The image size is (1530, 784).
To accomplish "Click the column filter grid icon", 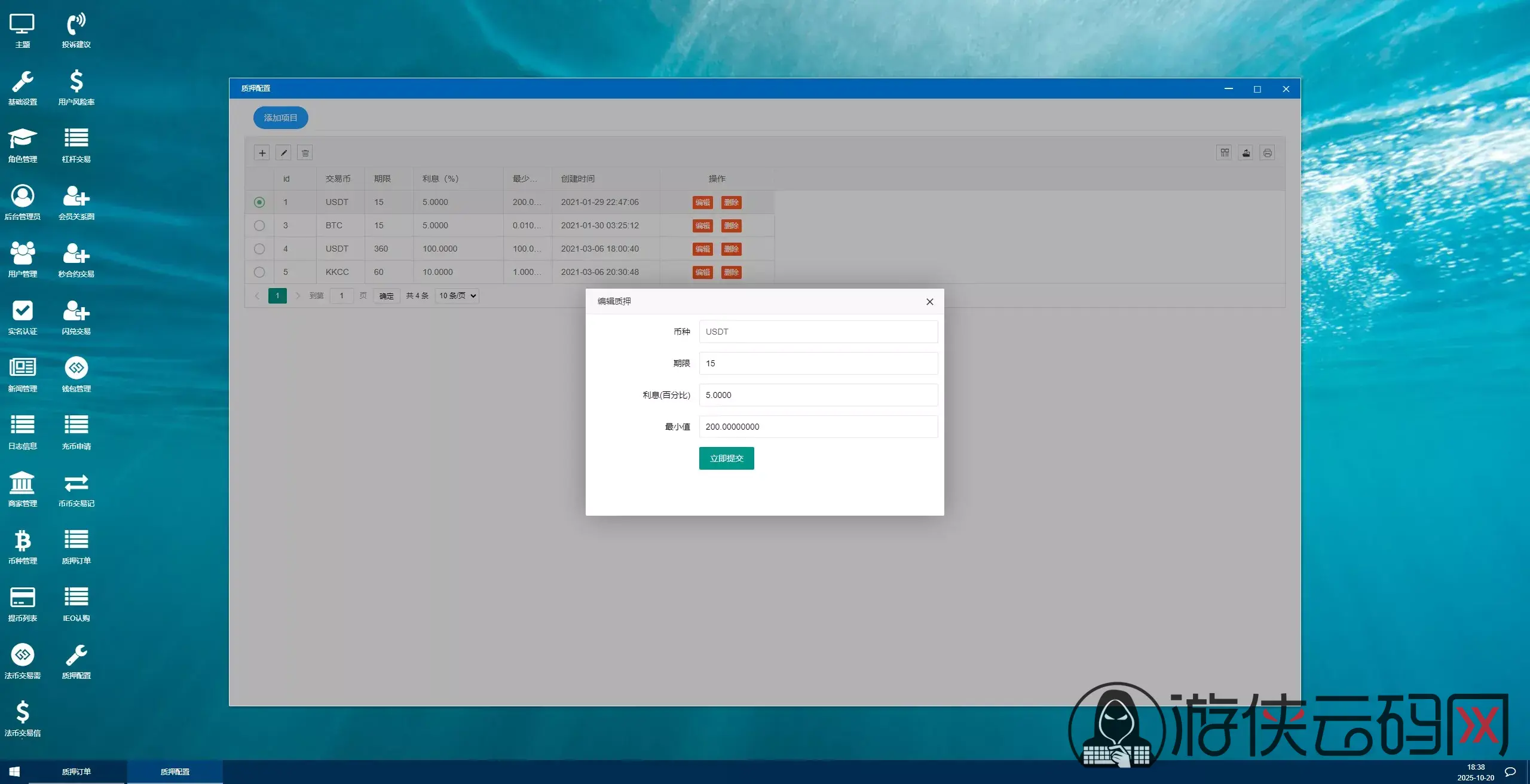I will (1225, 153).
